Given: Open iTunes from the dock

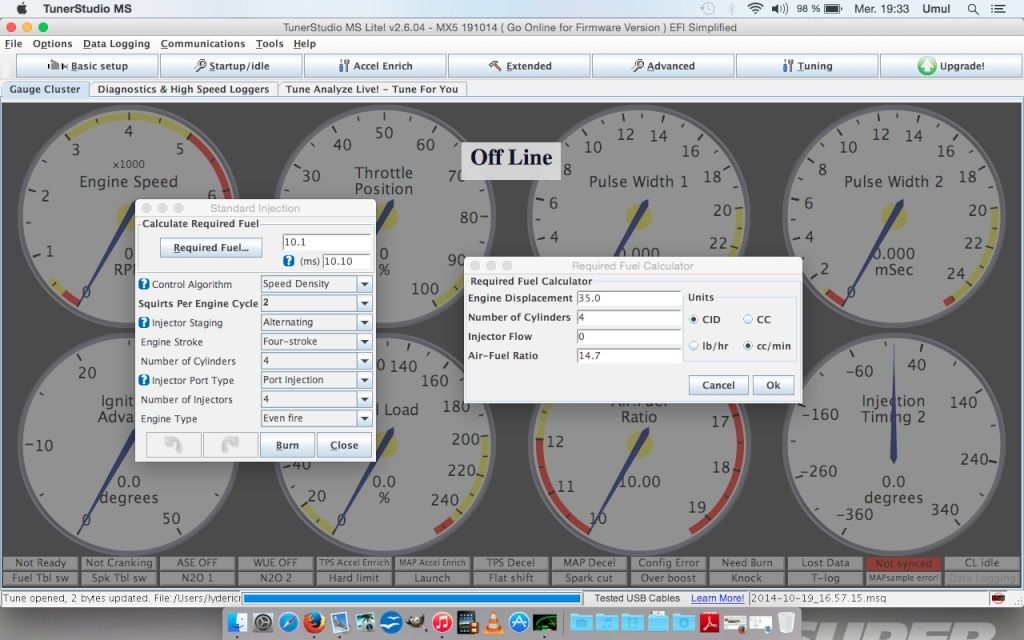Looking at the screenshot, I should click(x=442, y=622).
